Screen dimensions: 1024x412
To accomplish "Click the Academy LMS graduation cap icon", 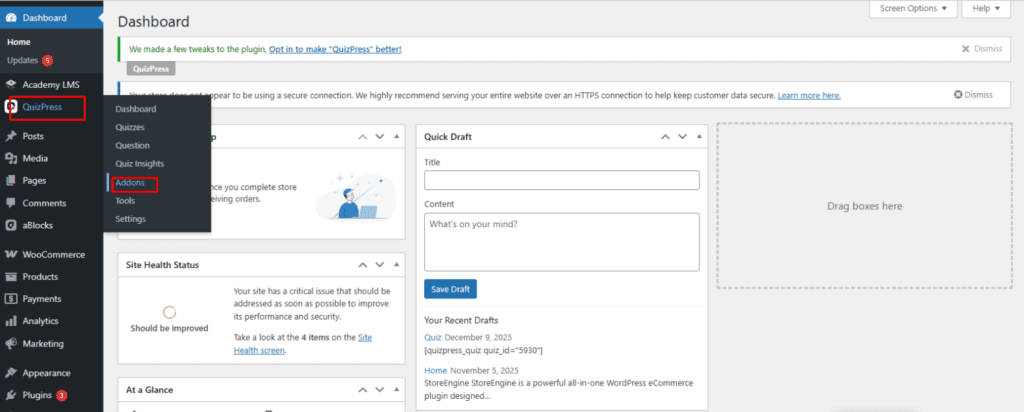I will click(x=11, y=85).
